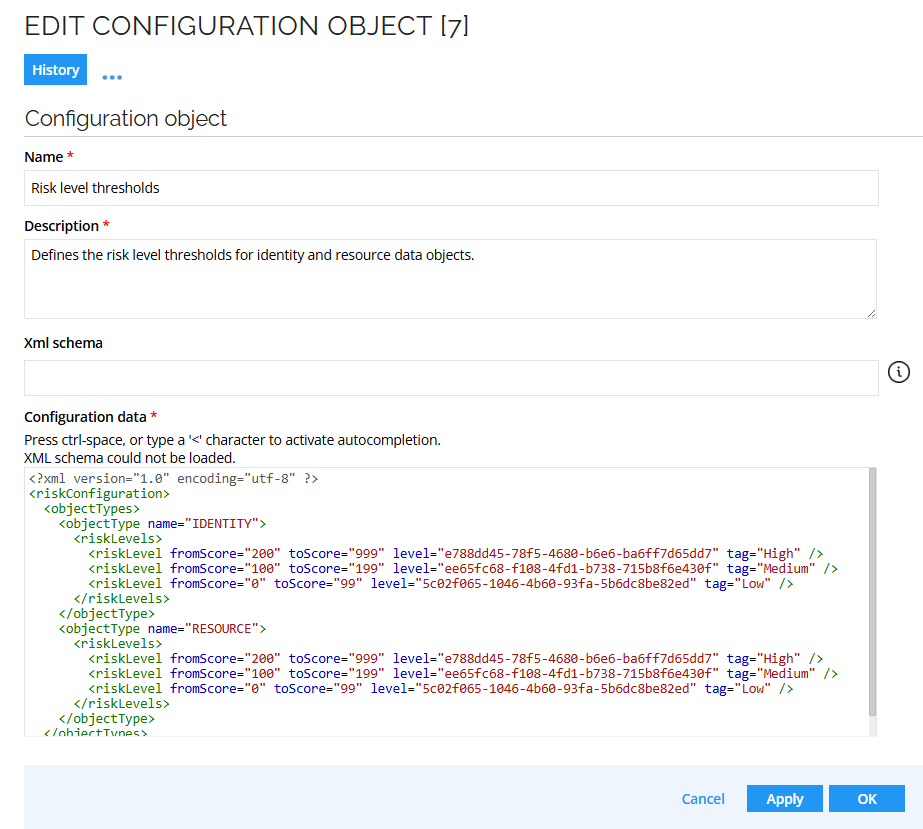
Task: Cancel editing the configuration object
Action: click(703, 798)
